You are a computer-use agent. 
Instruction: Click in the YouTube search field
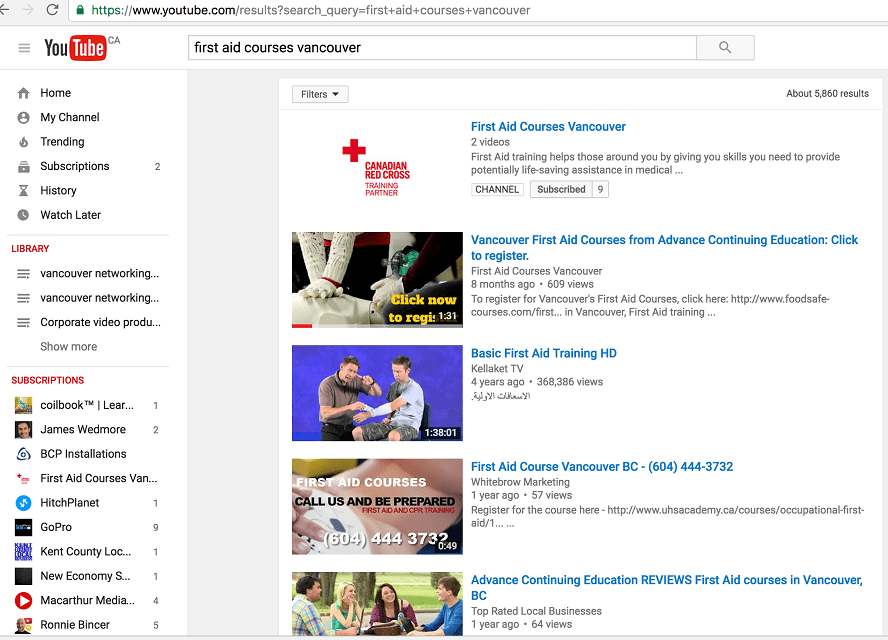pos(442,48)
